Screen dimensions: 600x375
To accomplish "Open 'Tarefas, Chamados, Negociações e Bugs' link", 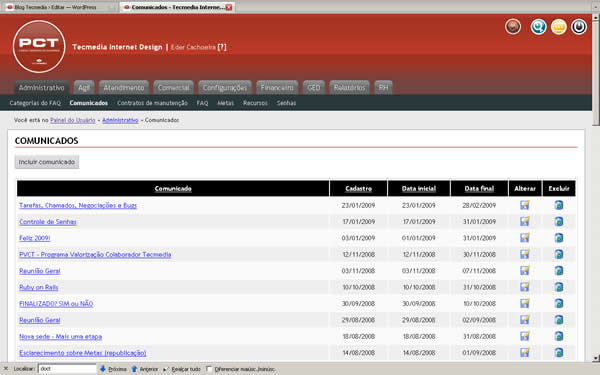I will pyautogui.click(x=78, y=205).
